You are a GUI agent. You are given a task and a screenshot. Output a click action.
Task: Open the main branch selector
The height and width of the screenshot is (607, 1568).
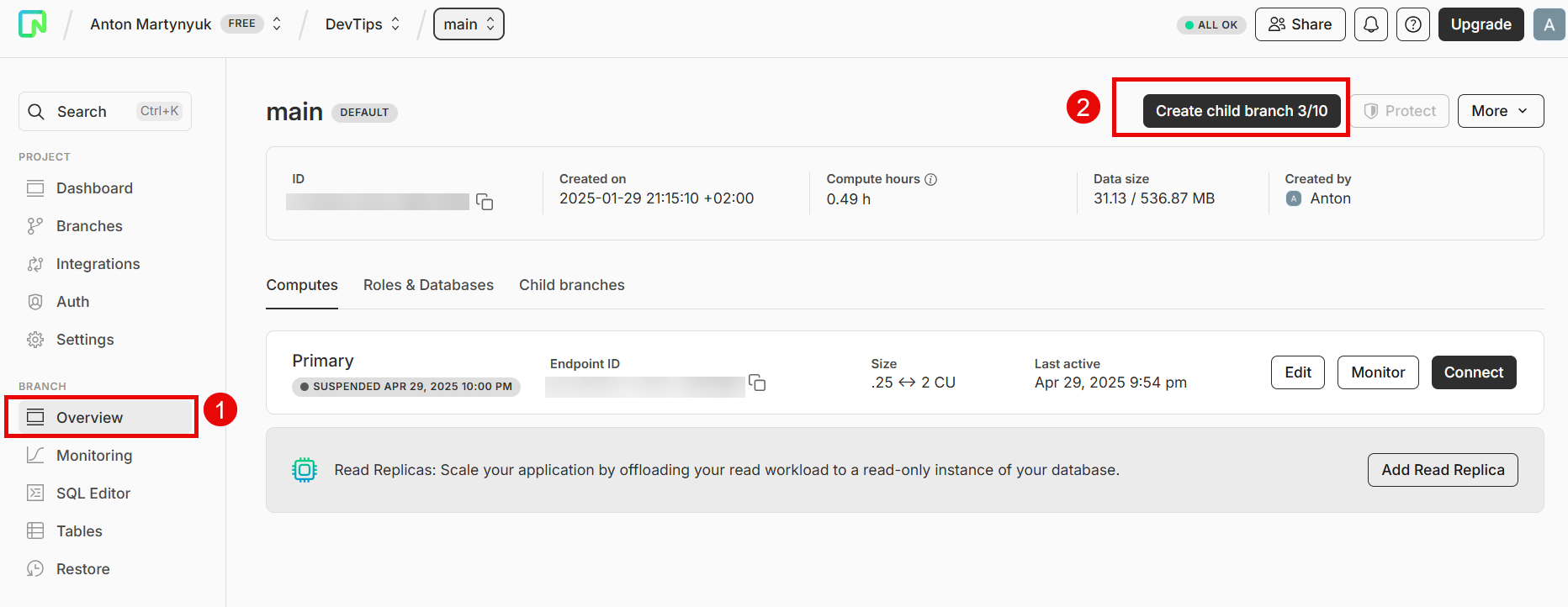(469, 24)
